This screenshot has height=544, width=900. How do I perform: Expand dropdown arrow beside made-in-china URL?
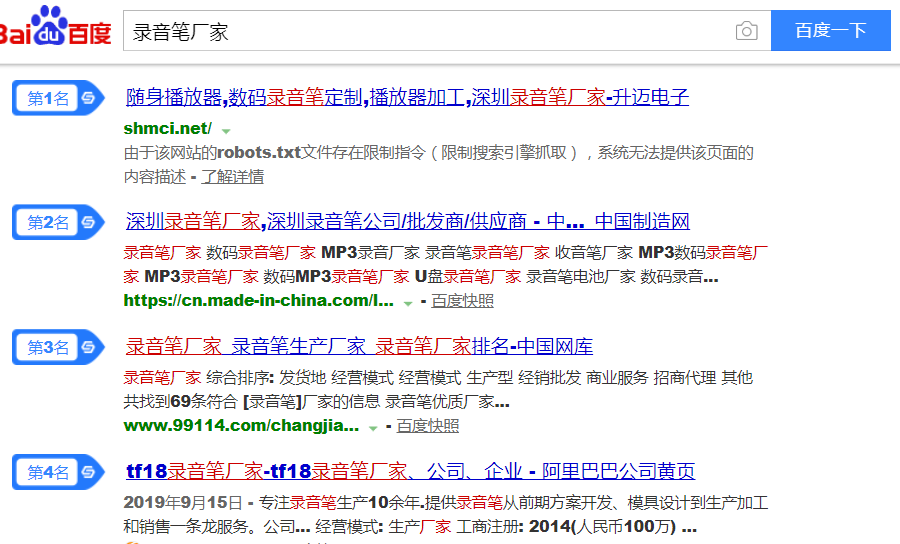coord(408,303)
